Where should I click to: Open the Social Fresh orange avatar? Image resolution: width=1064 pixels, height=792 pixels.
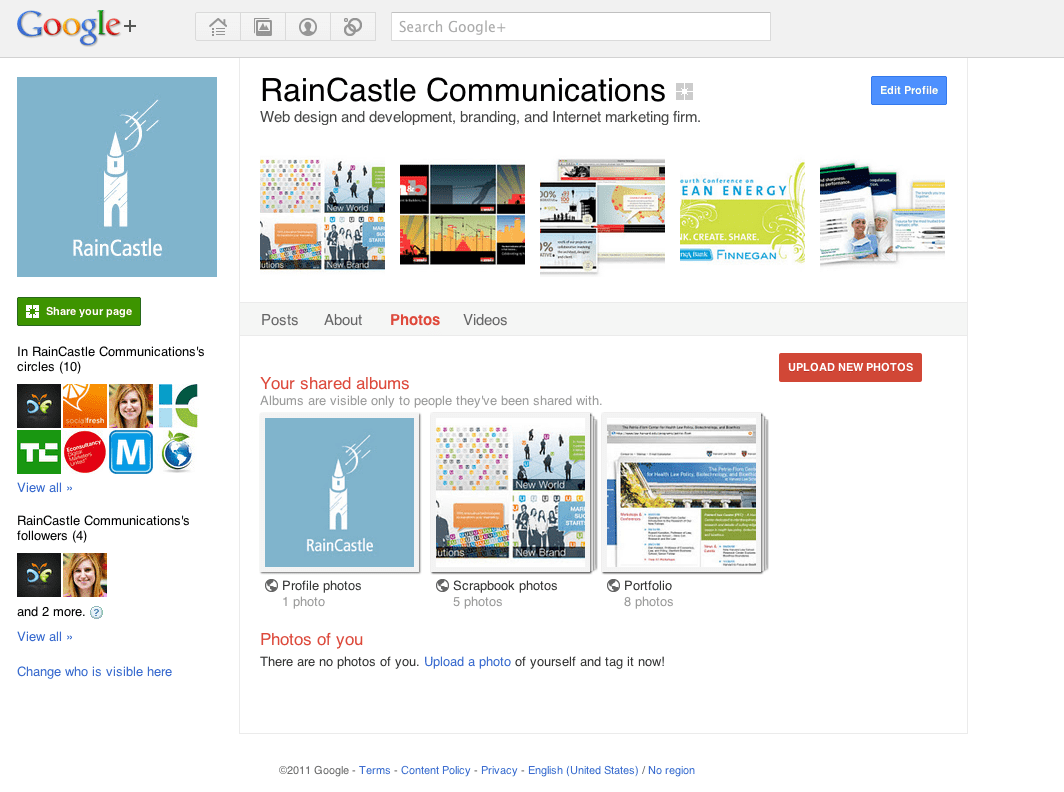tap(85, 406)
